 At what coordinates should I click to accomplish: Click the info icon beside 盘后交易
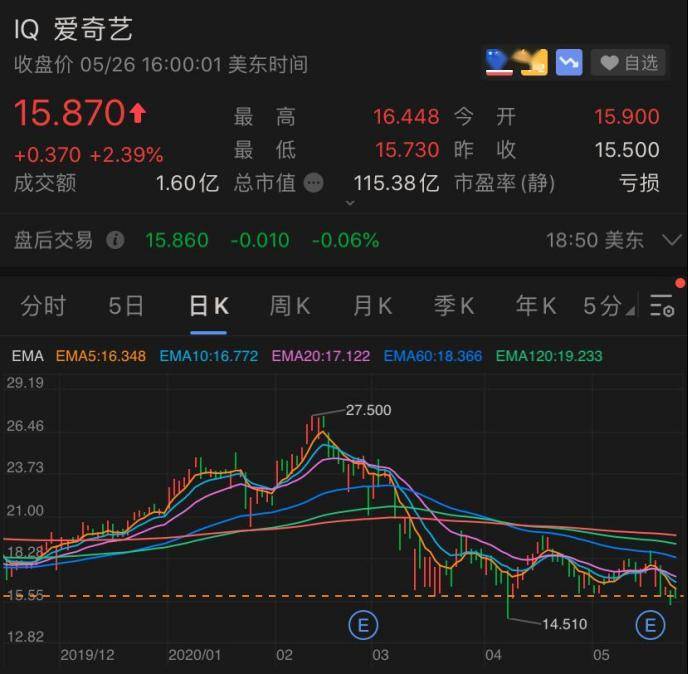point(116,240)
